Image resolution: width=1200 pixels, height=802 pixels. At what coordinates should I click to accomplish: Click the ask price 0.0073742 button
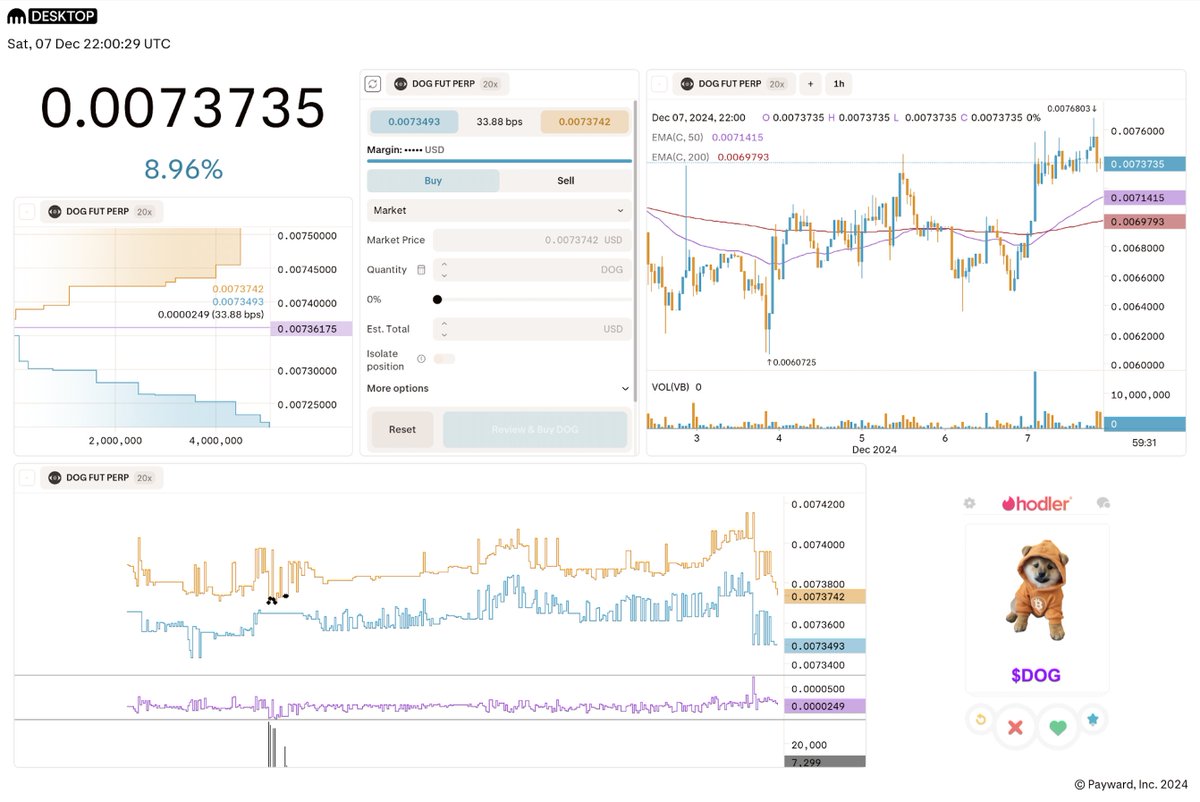click(x=585, y=122)
